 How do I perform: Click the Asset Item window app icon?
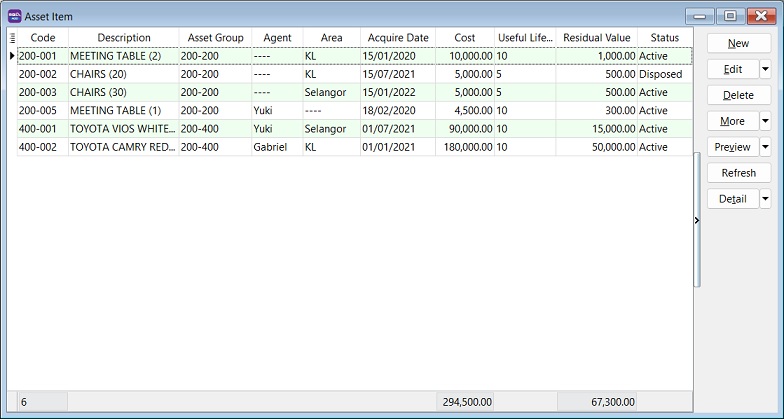(13, 16)
